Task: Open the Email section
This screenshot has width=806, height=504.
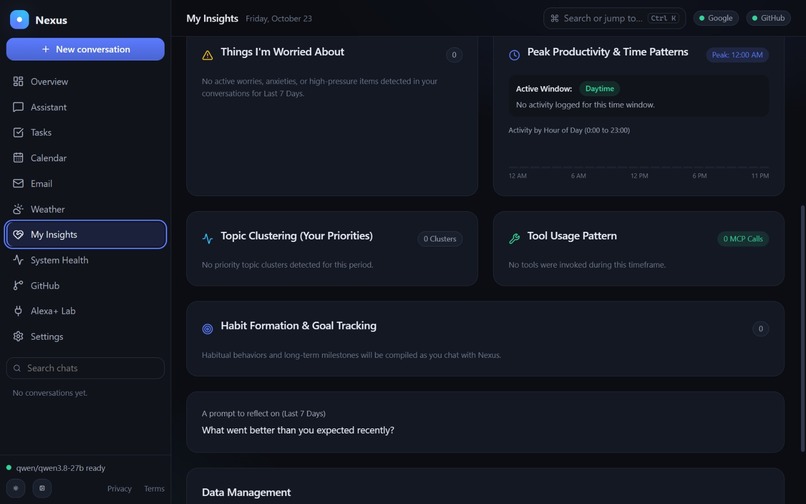Action: pyautogui.click(x=85, y=184)
